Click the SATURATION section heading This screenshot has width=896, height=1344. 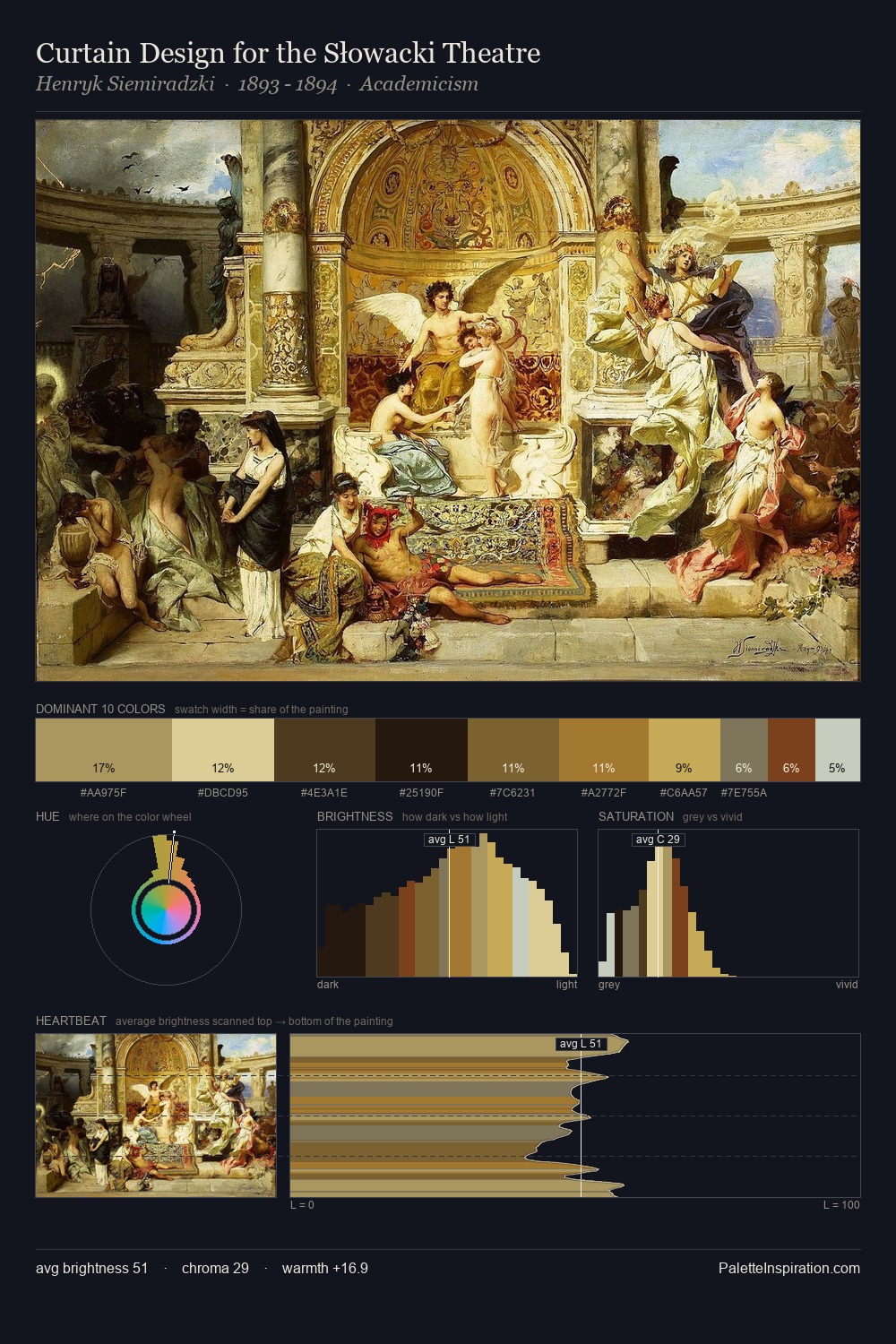click(x=636, y=816)
